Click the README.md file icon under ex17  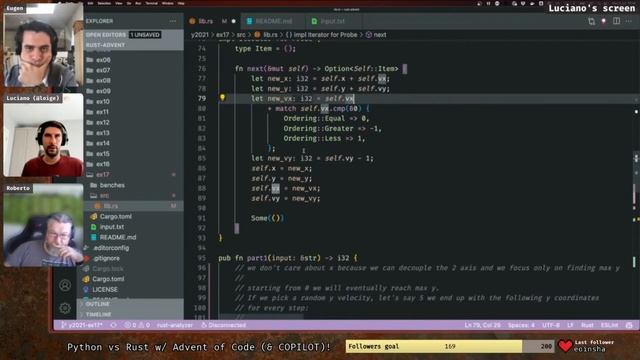tap(93, 237)
